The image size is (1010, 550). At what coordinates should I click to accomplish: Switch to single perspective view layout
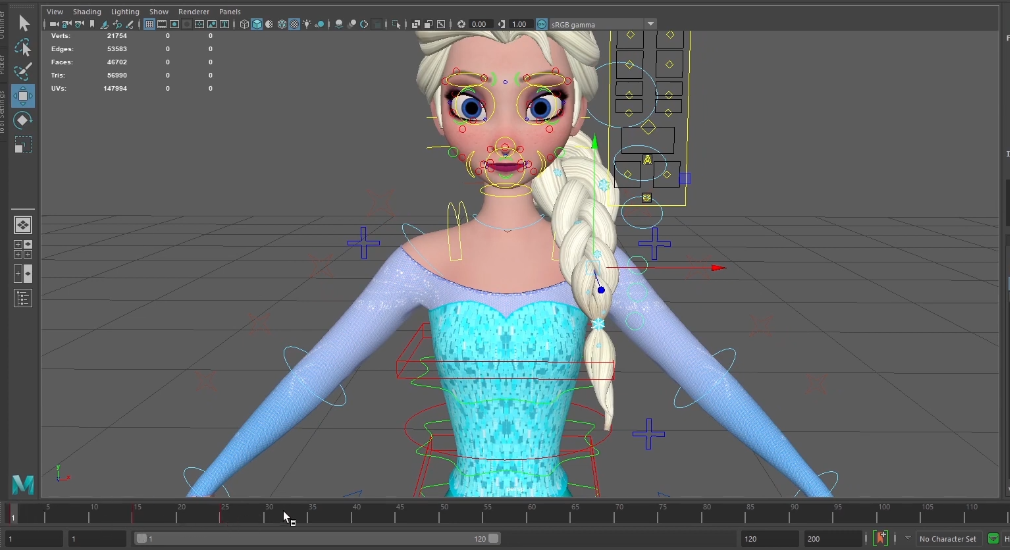pyautogui.click(x=23, y=225)
